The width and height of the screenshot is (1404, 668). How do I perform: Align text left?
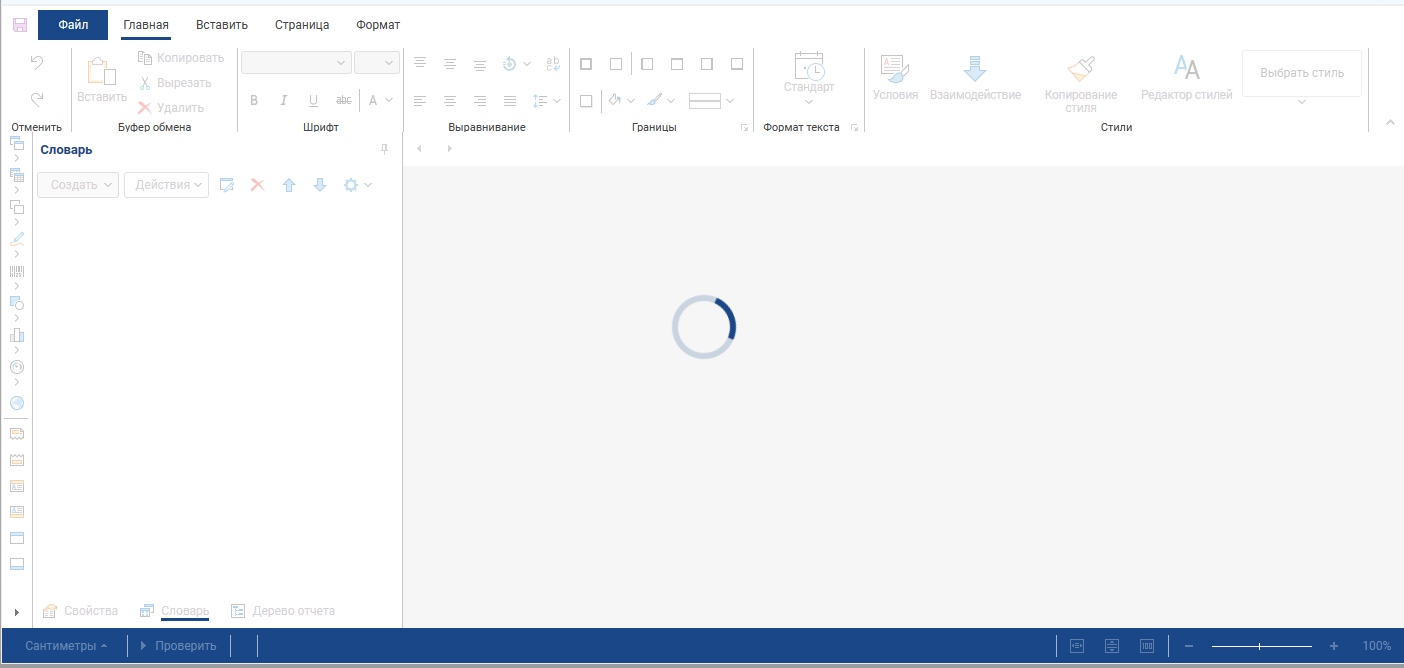[420, 100]
